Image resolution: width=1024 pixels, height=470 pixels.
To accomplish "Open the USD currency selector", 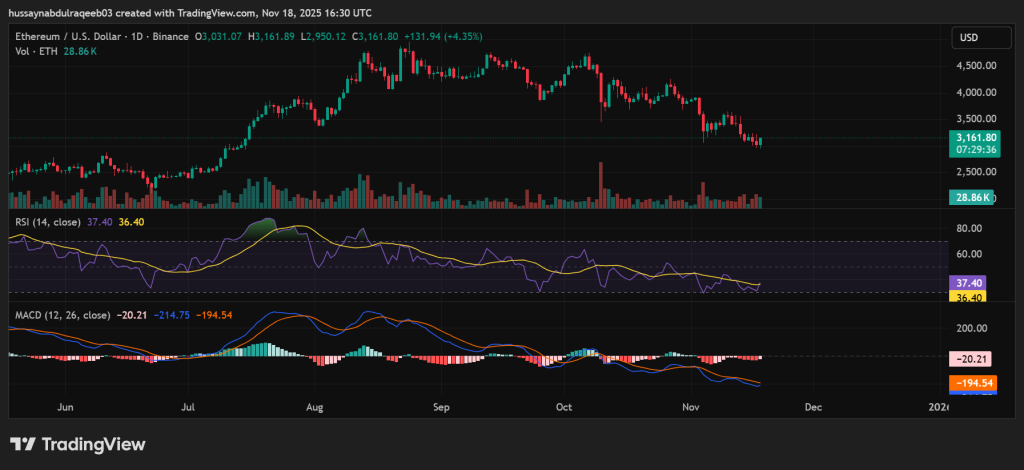I will pos(968,37).
